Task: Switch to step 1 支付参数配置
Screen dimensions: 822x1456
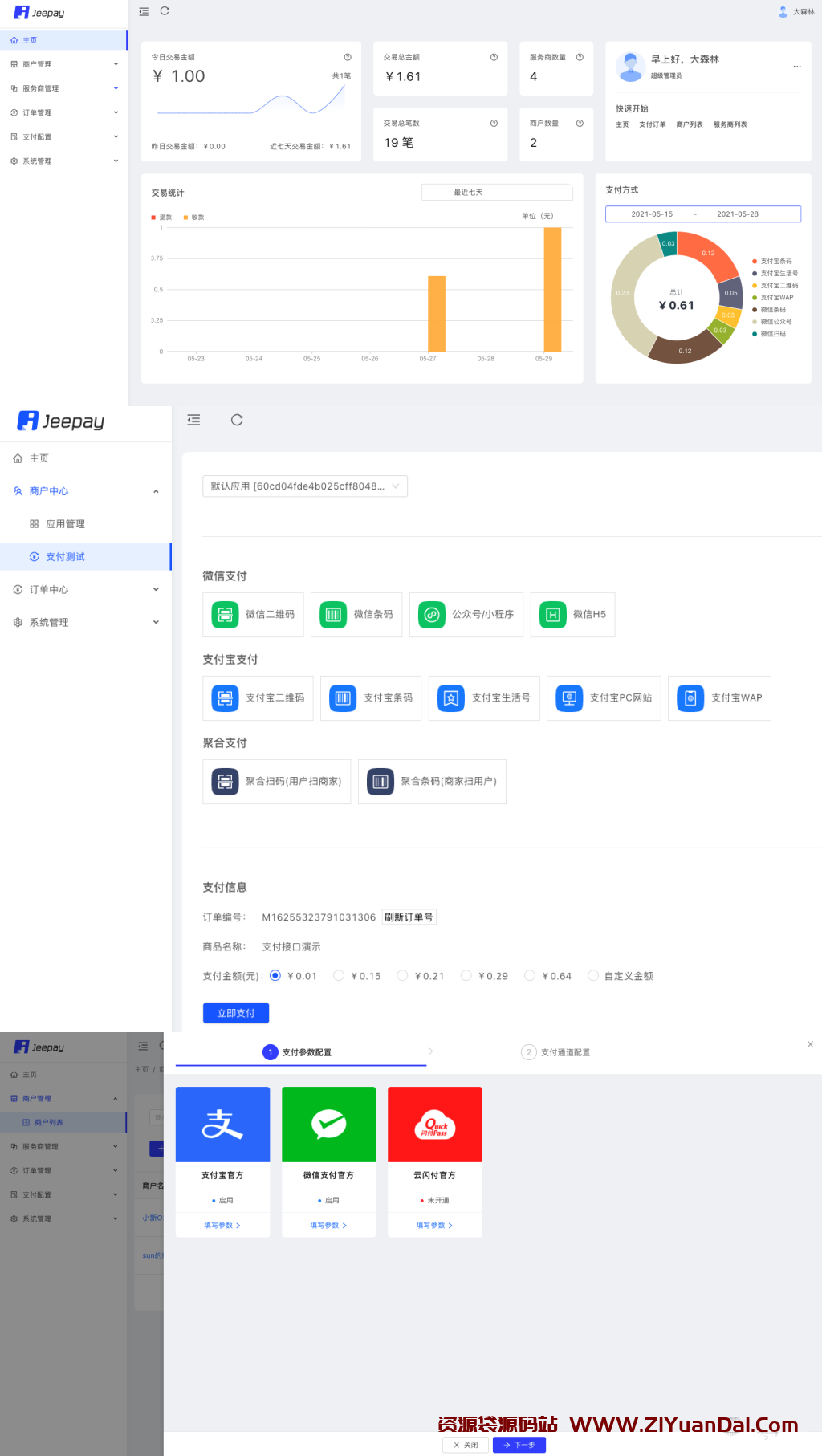Action: (297, 1052)
